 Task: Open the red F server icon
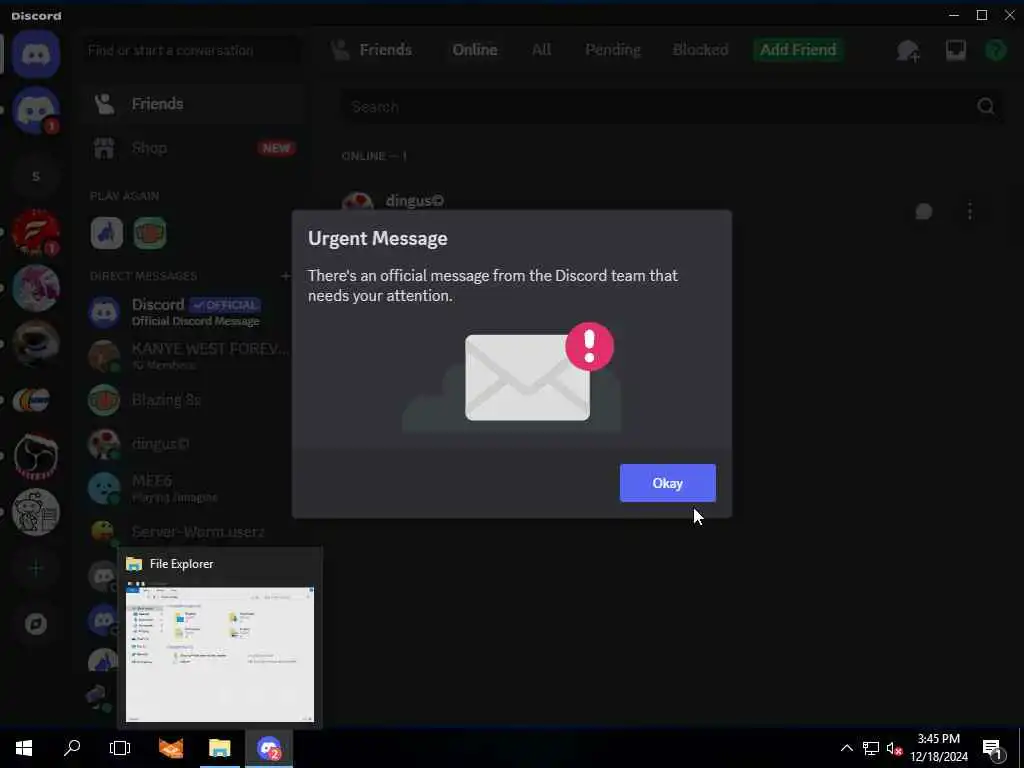click(36, 232)
